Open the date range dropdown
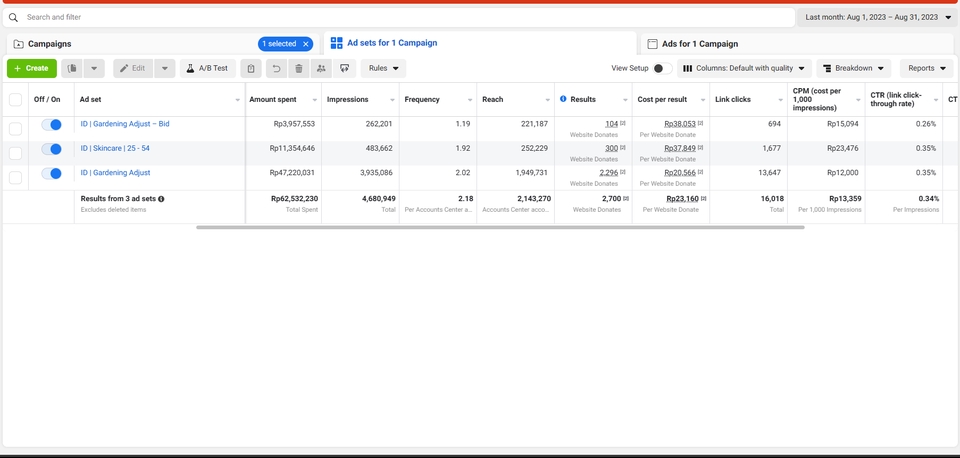The height and width of the screenshot is (458, 960). 877,17
